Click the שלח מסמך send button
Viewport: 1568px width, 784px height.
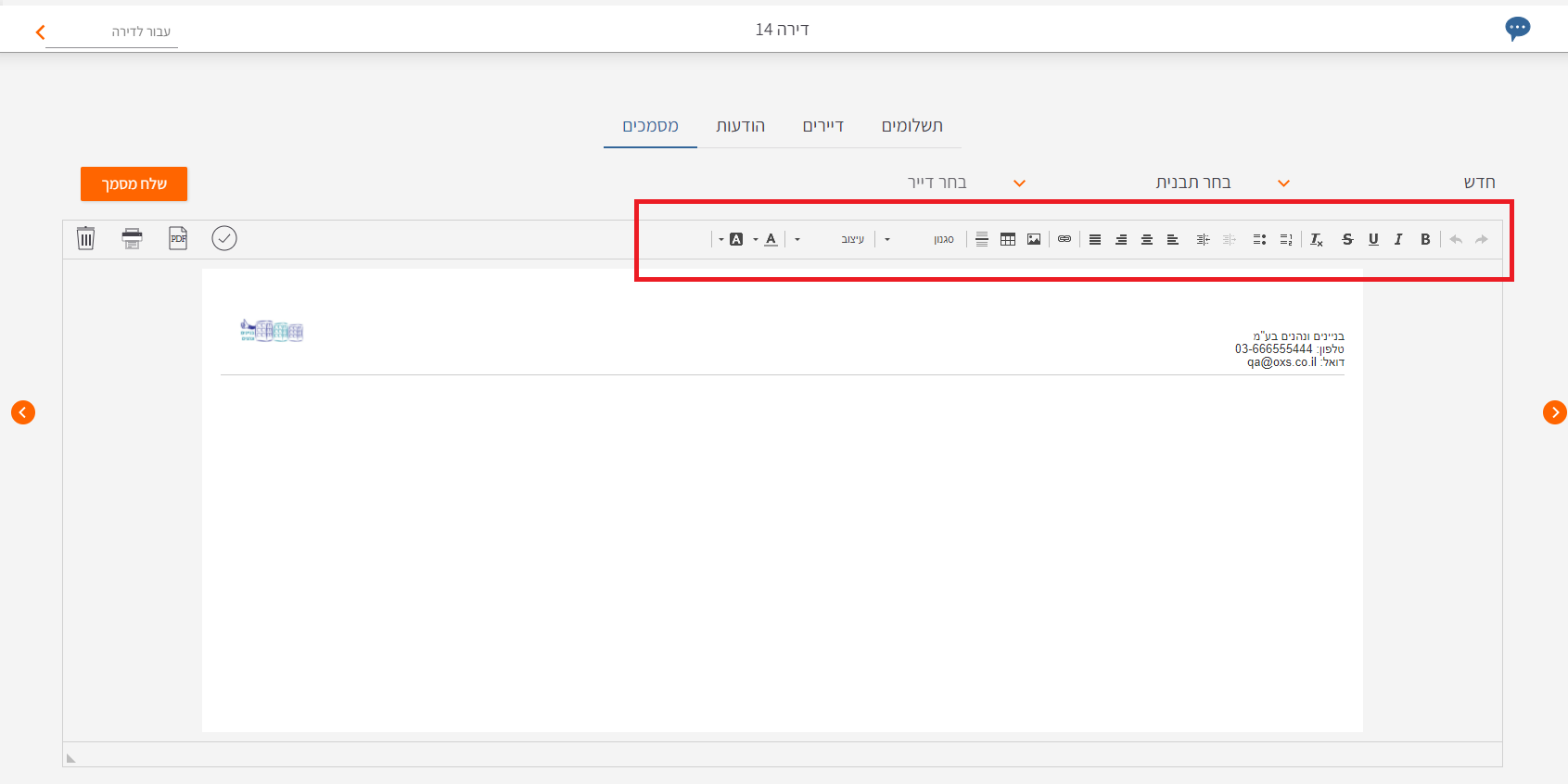tap(134, 183)
